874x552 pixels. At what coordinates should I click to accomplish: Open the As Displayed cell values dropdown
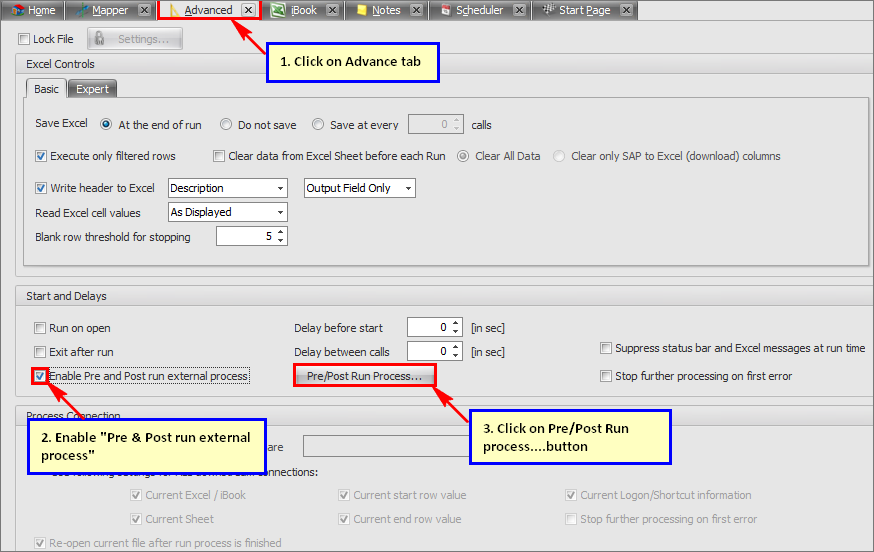(x=280, y=212)
